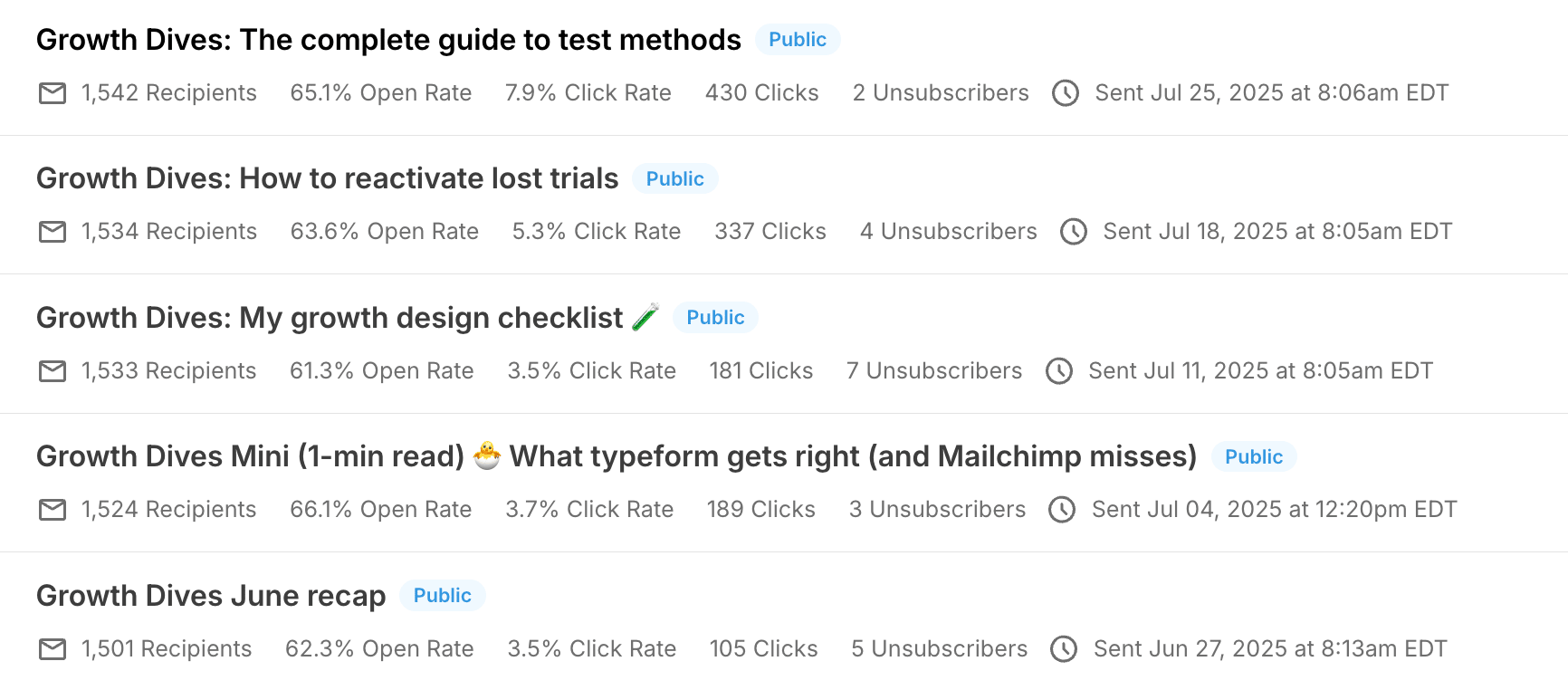The image size is (1568, 690).
Task: Click envelope icon beside 1,524 Recipients
Action: click(x=53, y=510)
